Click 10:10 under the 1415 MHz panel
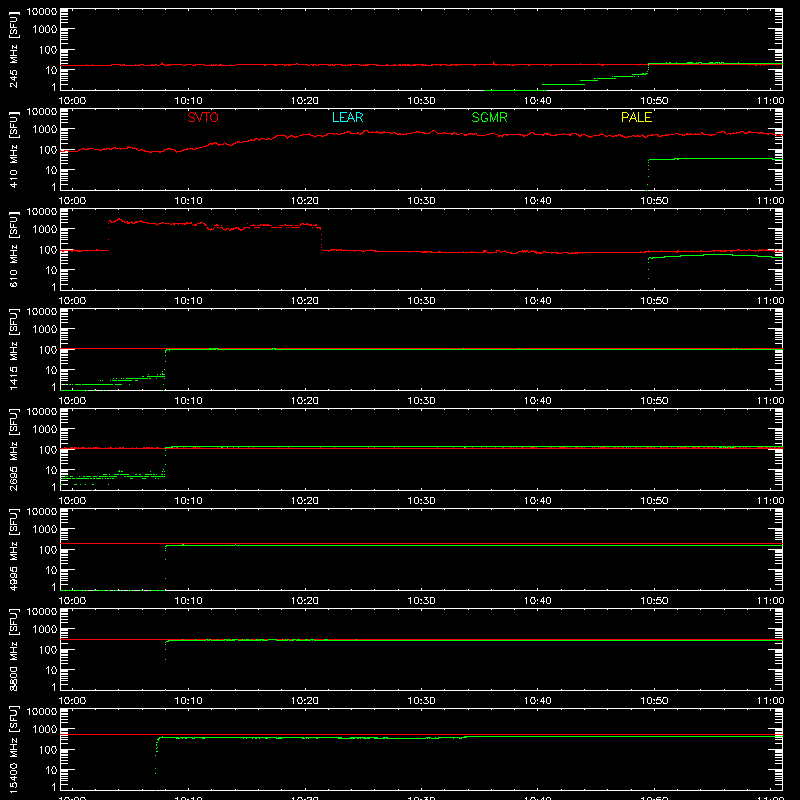The height and width of the screenshot is (800, 800). [x=189, y=401]
